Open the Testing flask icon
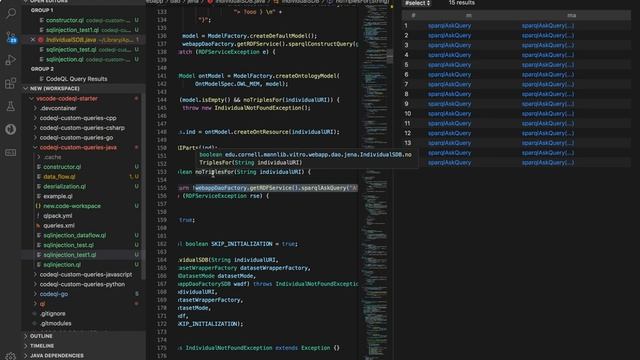This screenshot has height=360, width=640. pos(11,107)
